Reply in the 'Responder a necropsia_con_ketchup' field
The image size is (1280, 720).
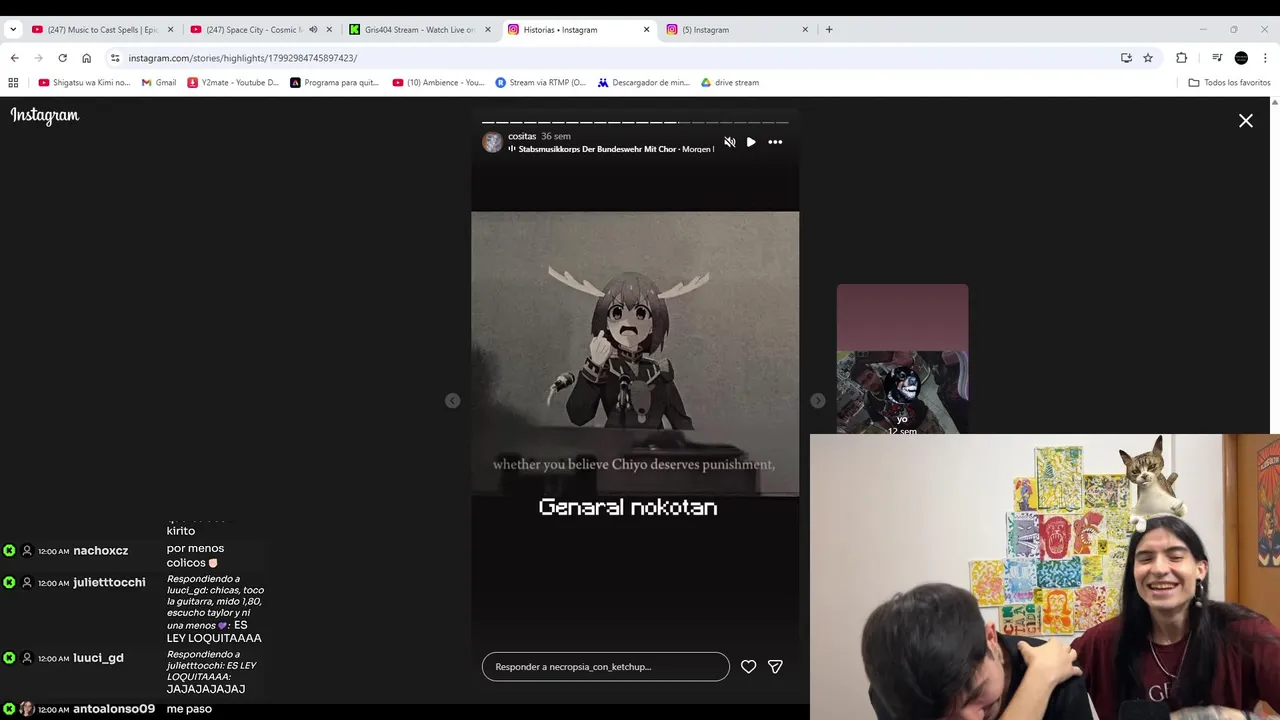coord(606,666)
